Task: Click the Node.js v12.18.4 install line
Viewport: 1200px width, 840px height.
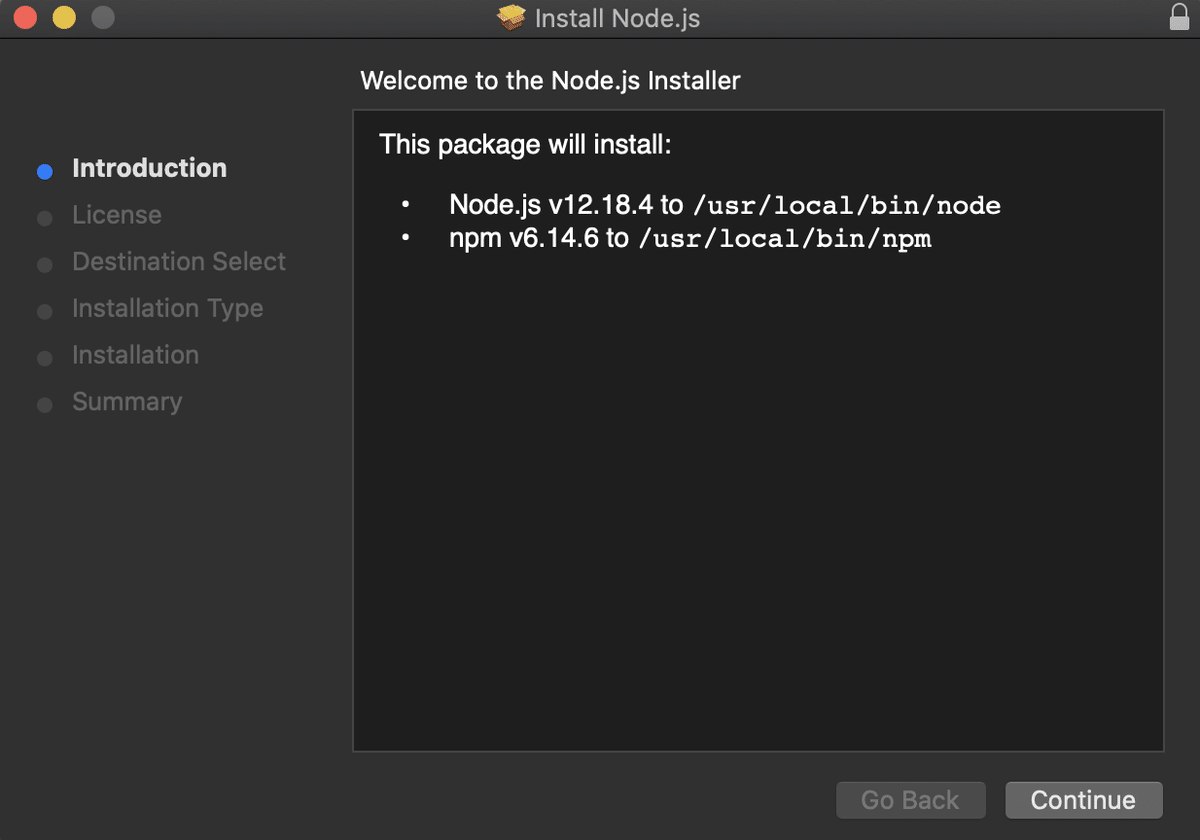Action: [724, 205]
